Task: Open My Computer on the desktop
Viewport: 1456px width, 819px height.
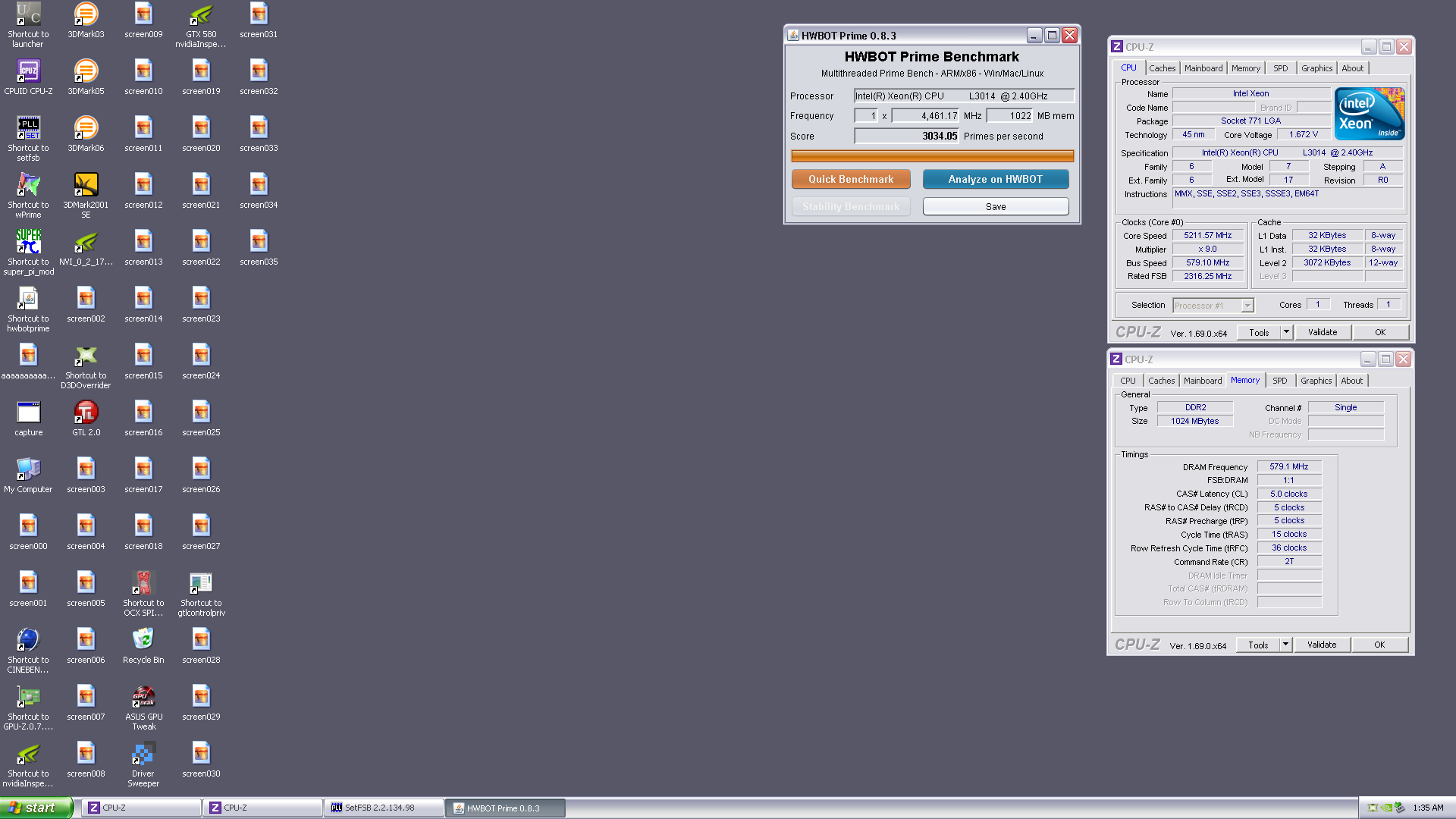Action: point(28,475)
